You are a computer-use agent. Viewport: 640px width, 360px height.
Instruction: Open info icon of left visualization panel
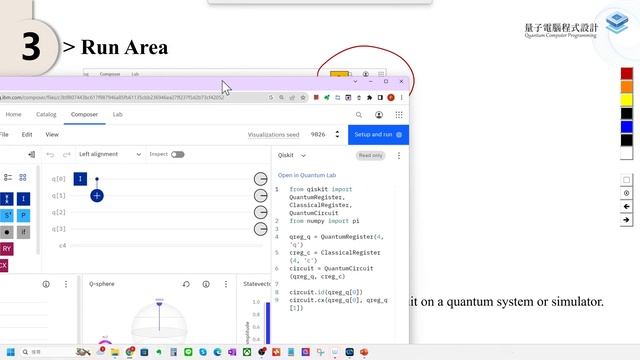point(46,284)
